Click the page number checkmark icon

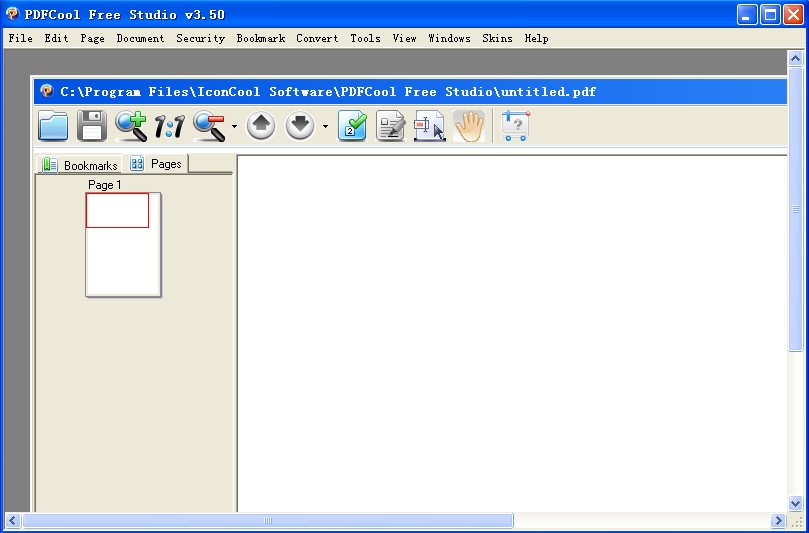[x=352, y=126]
